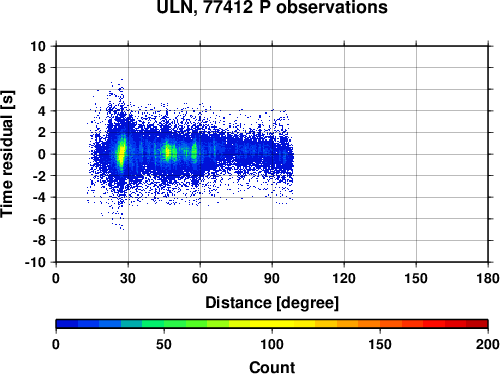Click the y-axis tick label 10
The height and width of the screenshot is (374, 500).
(38, 46)
